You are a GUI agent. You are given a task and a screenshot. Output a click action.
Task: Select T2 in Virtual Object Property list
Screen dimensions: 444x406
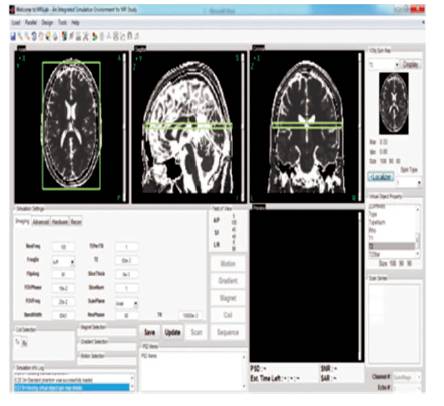pos(392,246)
